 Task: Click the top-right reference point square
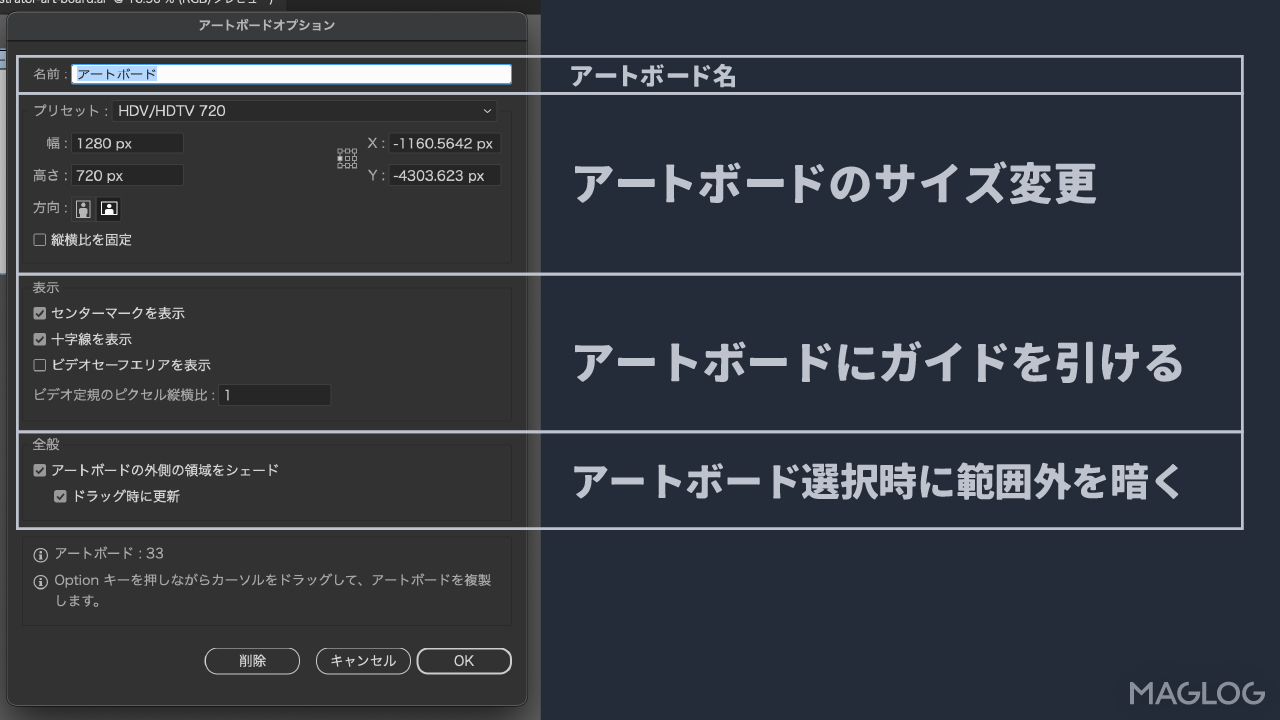point(354,151)
